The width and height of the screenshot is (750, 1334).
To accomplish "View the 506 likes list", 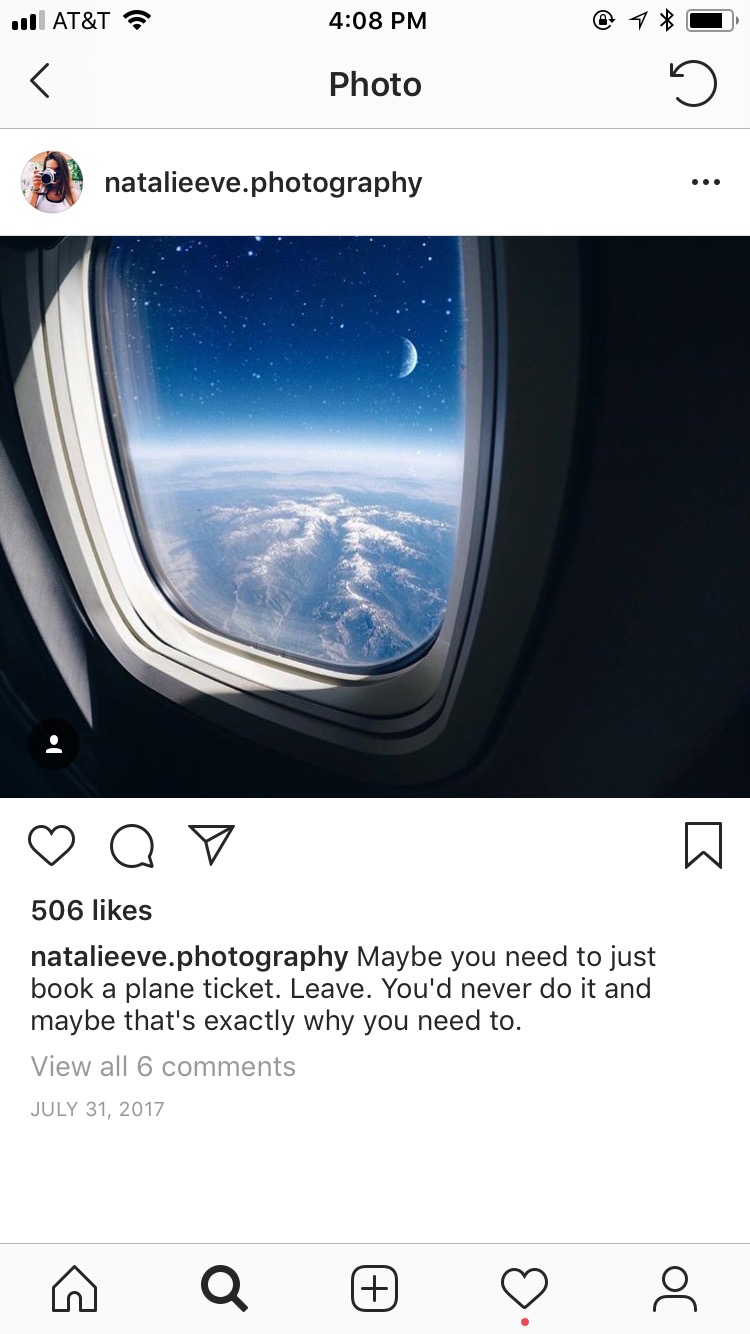I will coord(92,910).
